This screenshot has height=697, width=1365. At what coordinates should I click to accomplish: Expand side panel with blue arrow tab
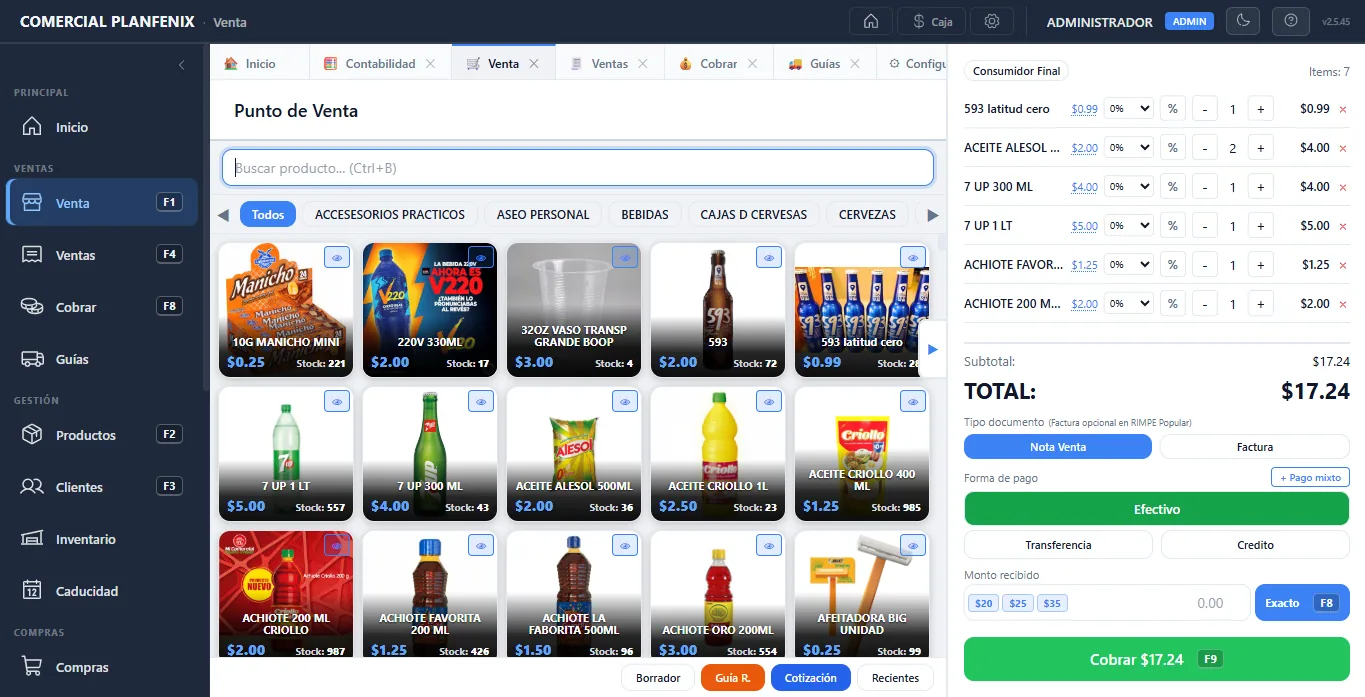pyautogui.click(x=932, y=349)
